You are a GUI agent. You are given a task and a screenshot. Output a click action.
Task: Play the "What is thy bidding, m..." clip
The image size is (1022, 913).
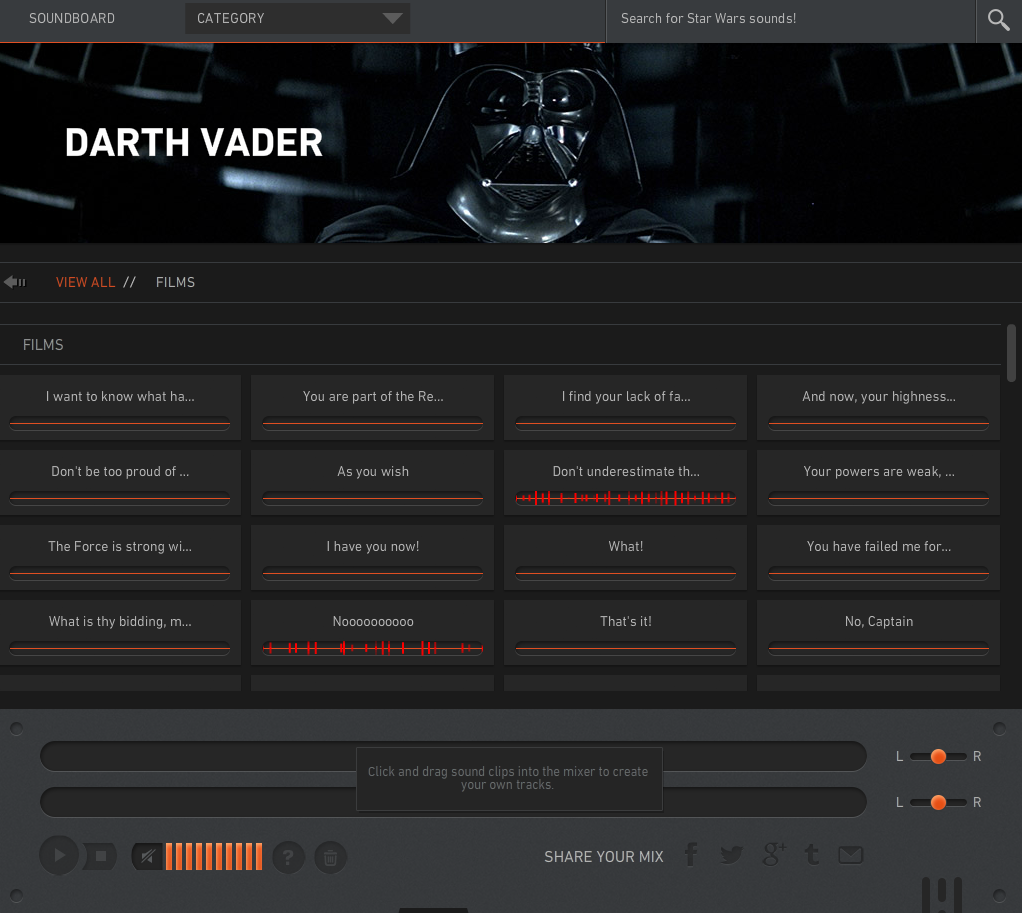coord(121,632)
